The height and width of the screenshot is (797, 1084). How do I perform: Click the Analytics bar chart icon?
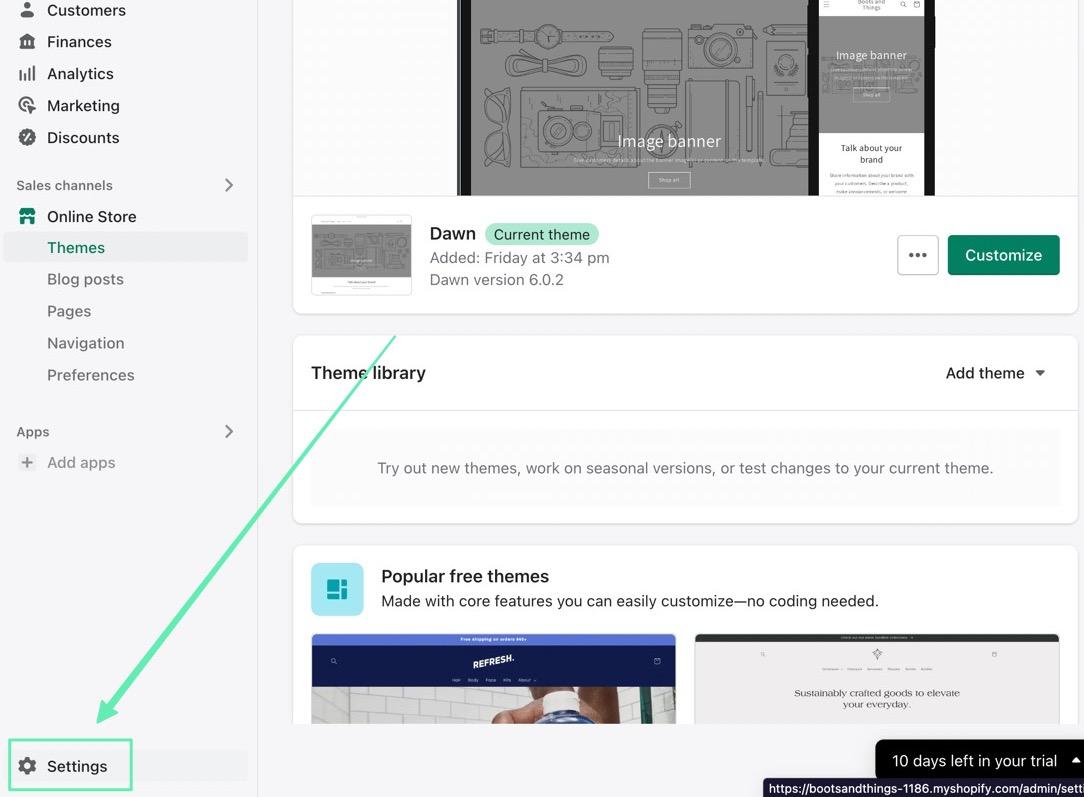point(27,74)
